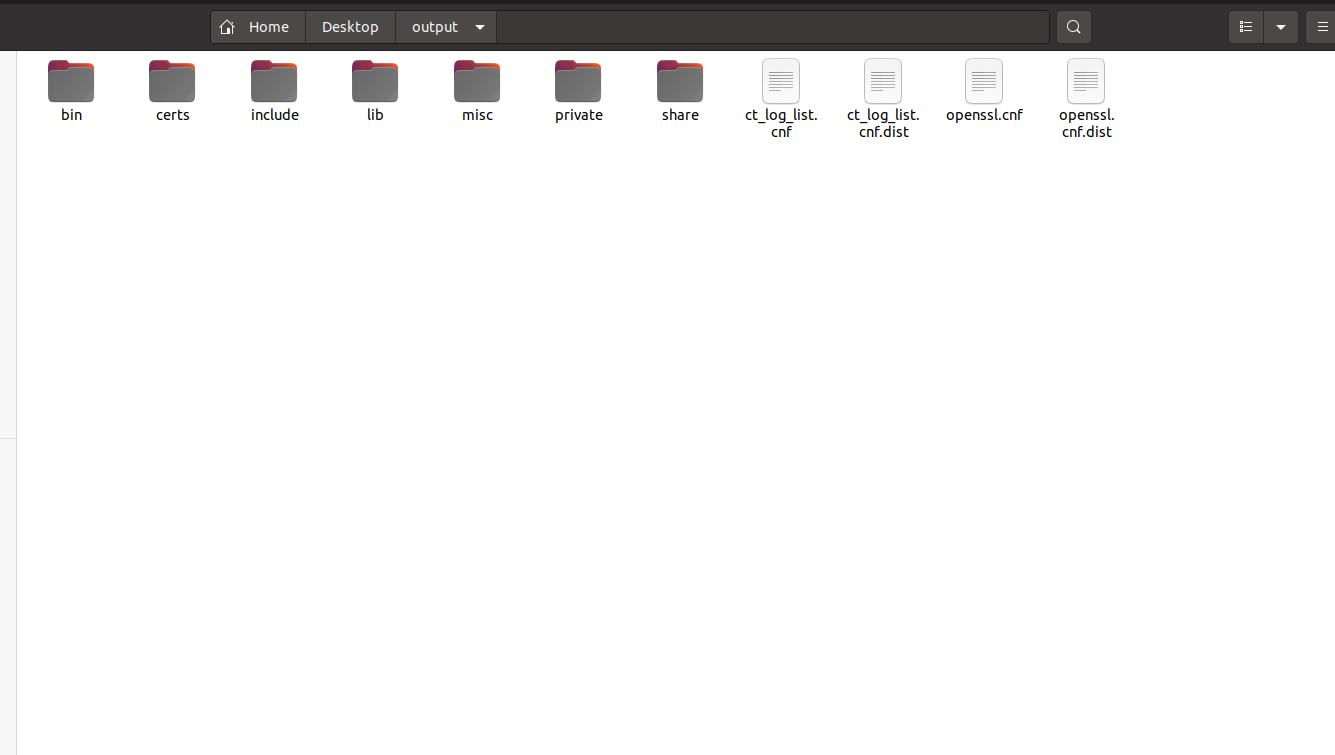Open the share folder
1335x755 pixels.
pyautogui.click(x=680, y=82)
